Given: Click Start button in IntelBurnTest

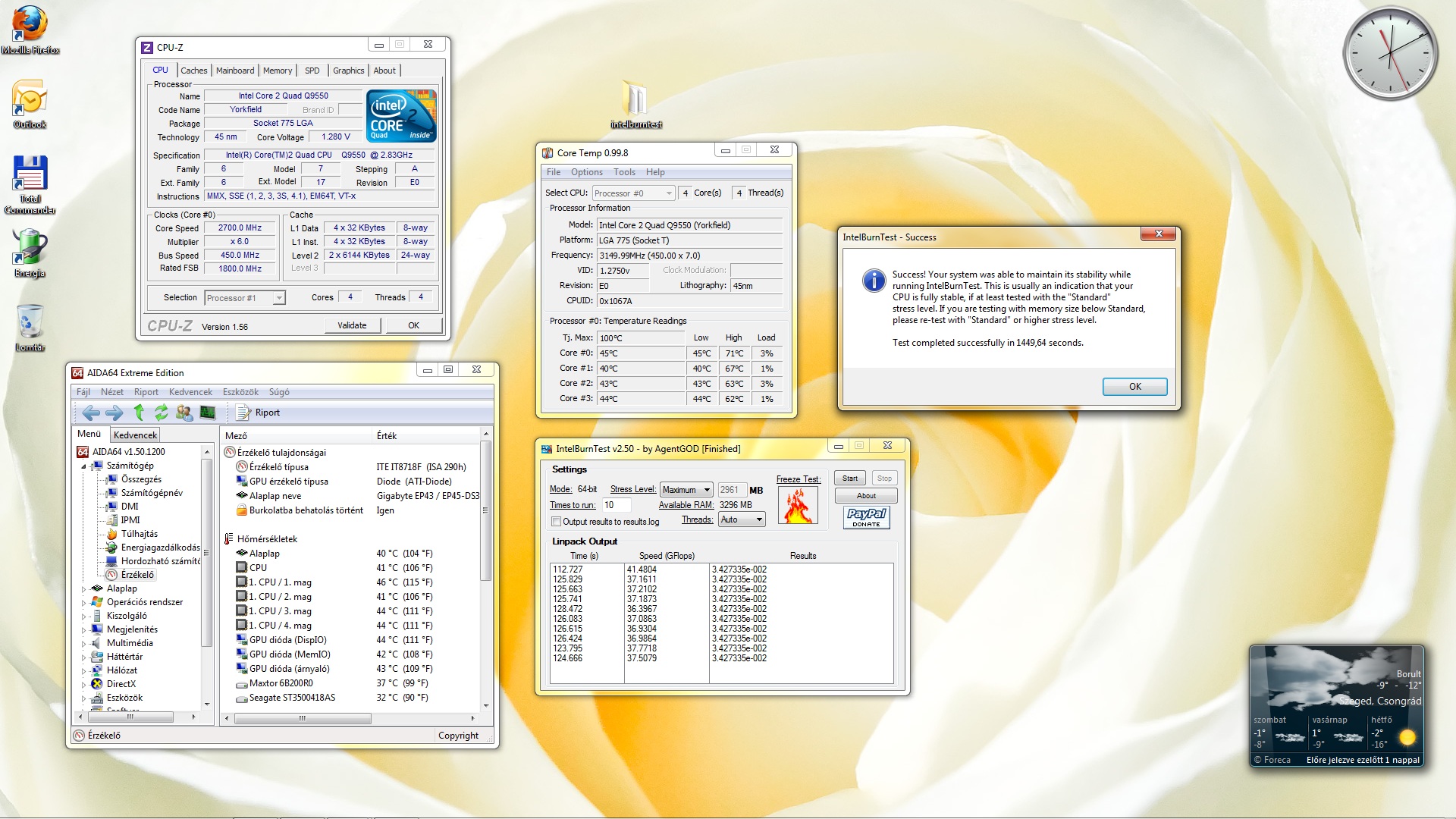Looking at the screenshot, I should click(x=850, y=479).
